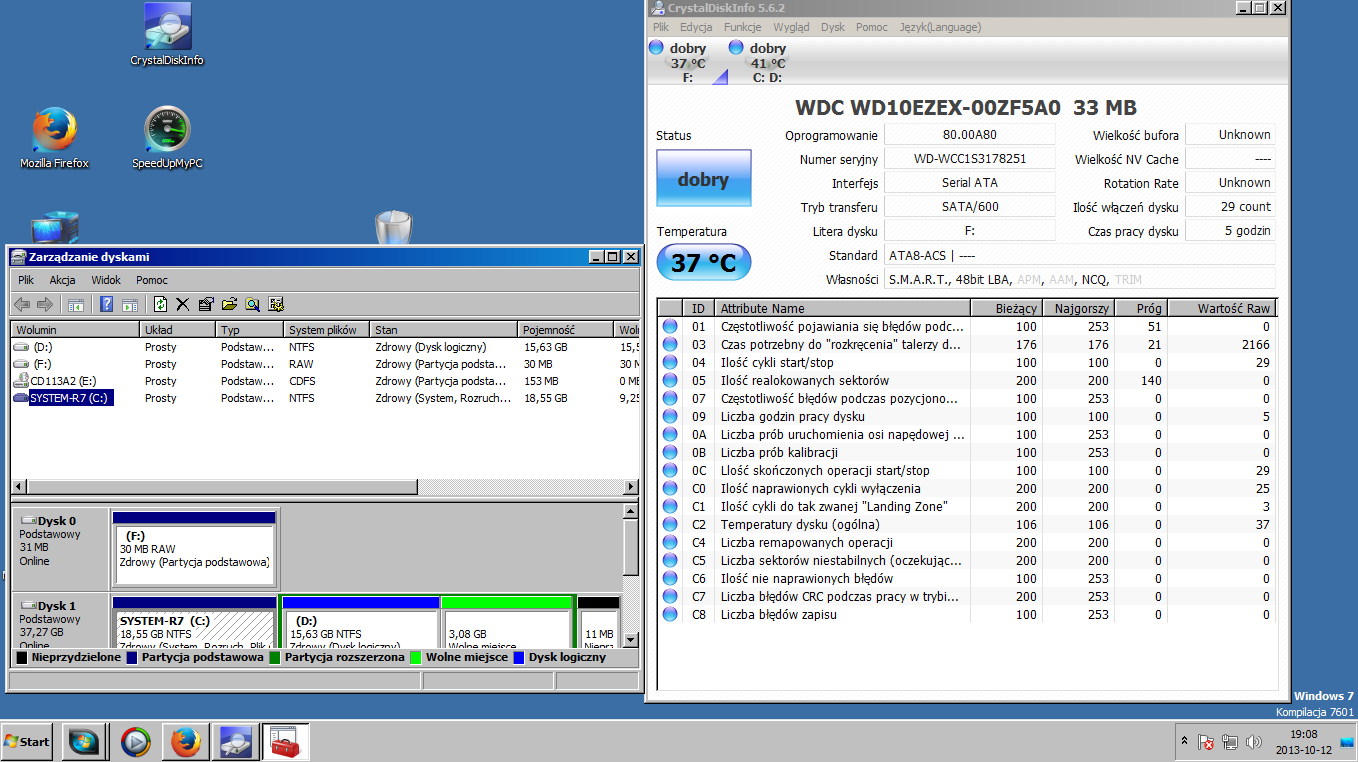The image size is (1358, 762).
Task: Launch Mozilla Firefox from the desktop
Action: pos(54,138)
